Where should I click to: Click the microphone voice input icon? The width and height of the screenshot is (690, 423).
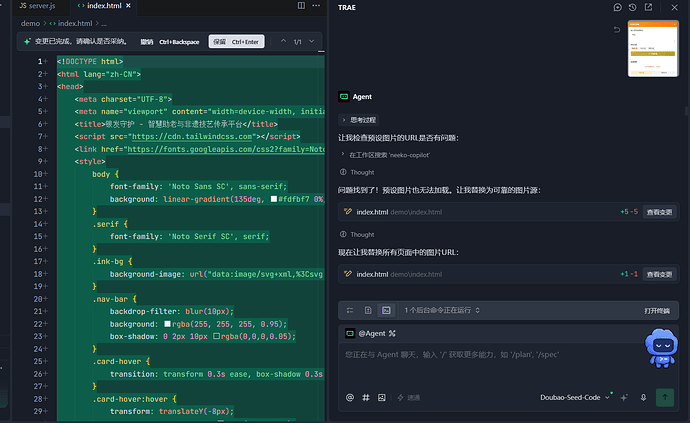coord(643,397)
